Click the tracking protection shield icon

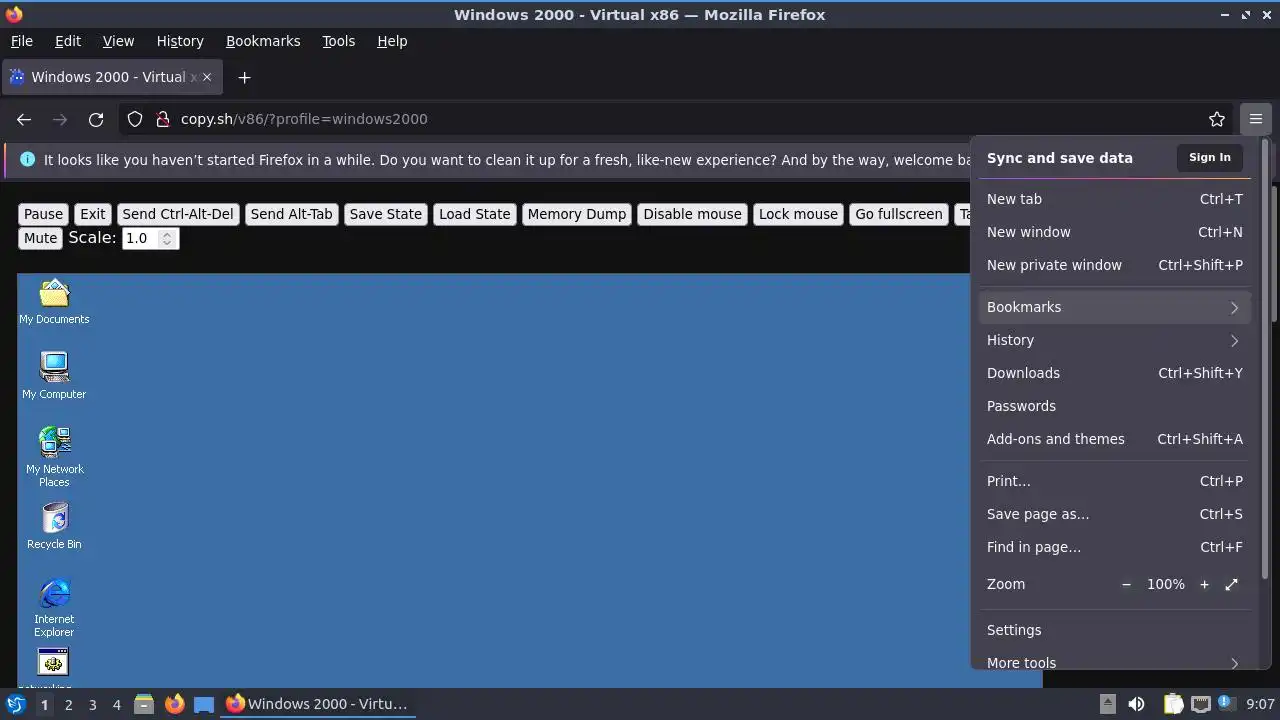(x=135, y=119)
